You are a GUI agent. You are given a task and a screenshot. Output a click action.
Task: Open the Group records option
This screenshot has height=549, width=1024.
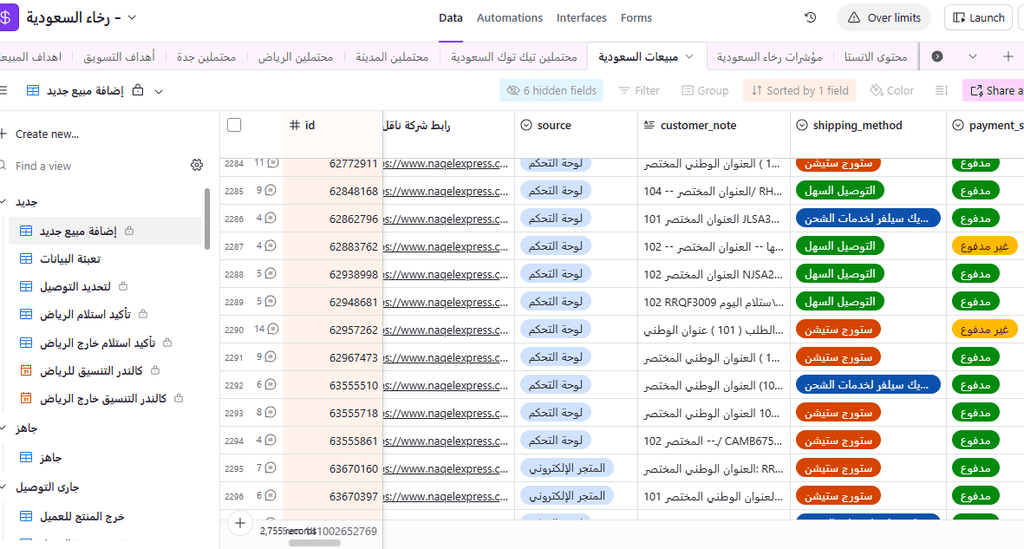pos(705,91)
